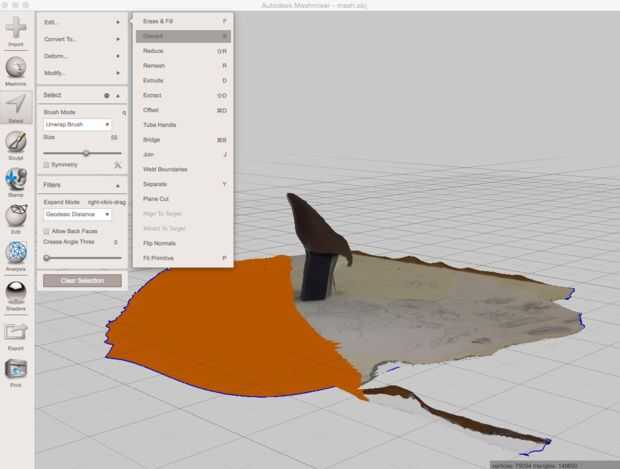The image size is (620, 469).
Task: Choose Separate menu entry
Action: tap(183, 184)
